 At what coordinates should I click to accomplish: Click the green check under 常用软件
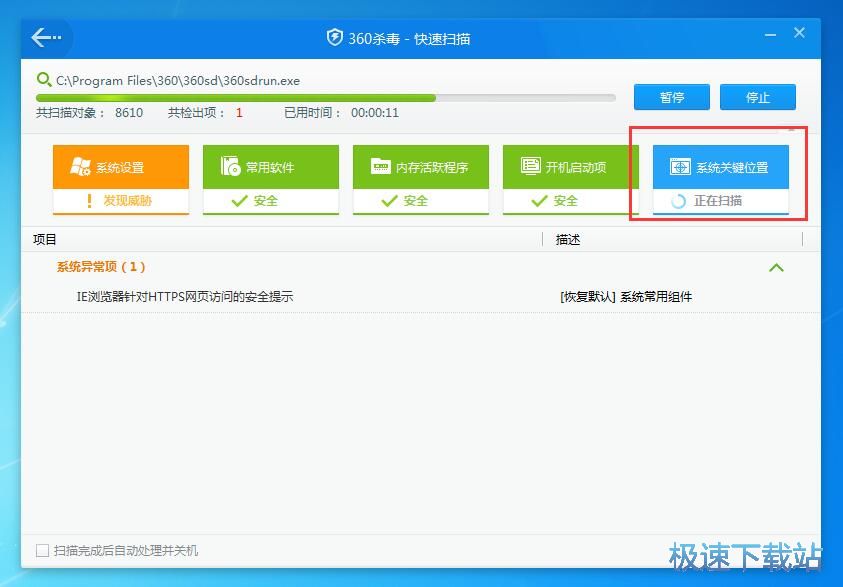coord(239,201)
